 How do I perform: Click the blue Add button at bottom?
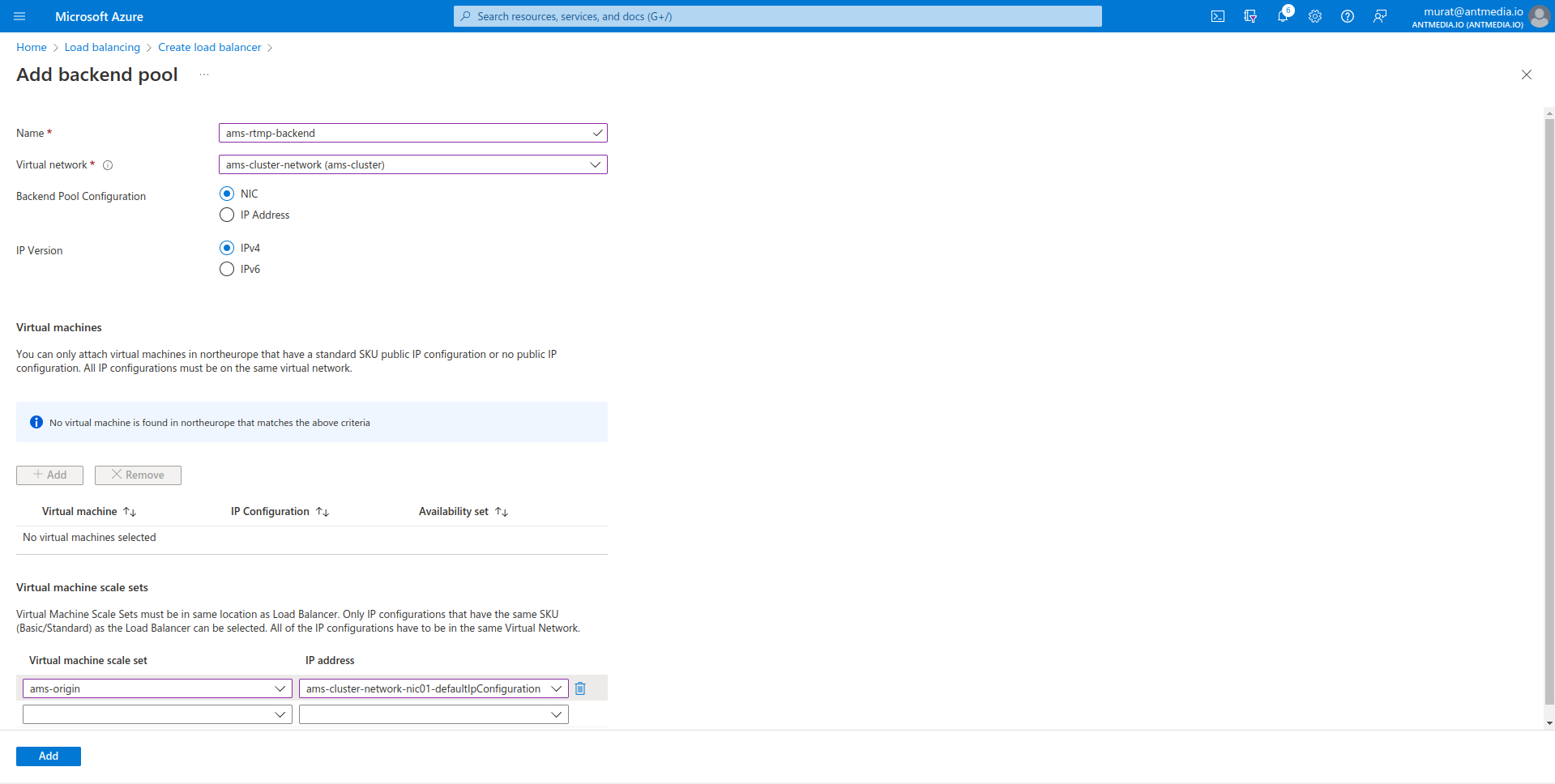(49, 756)
